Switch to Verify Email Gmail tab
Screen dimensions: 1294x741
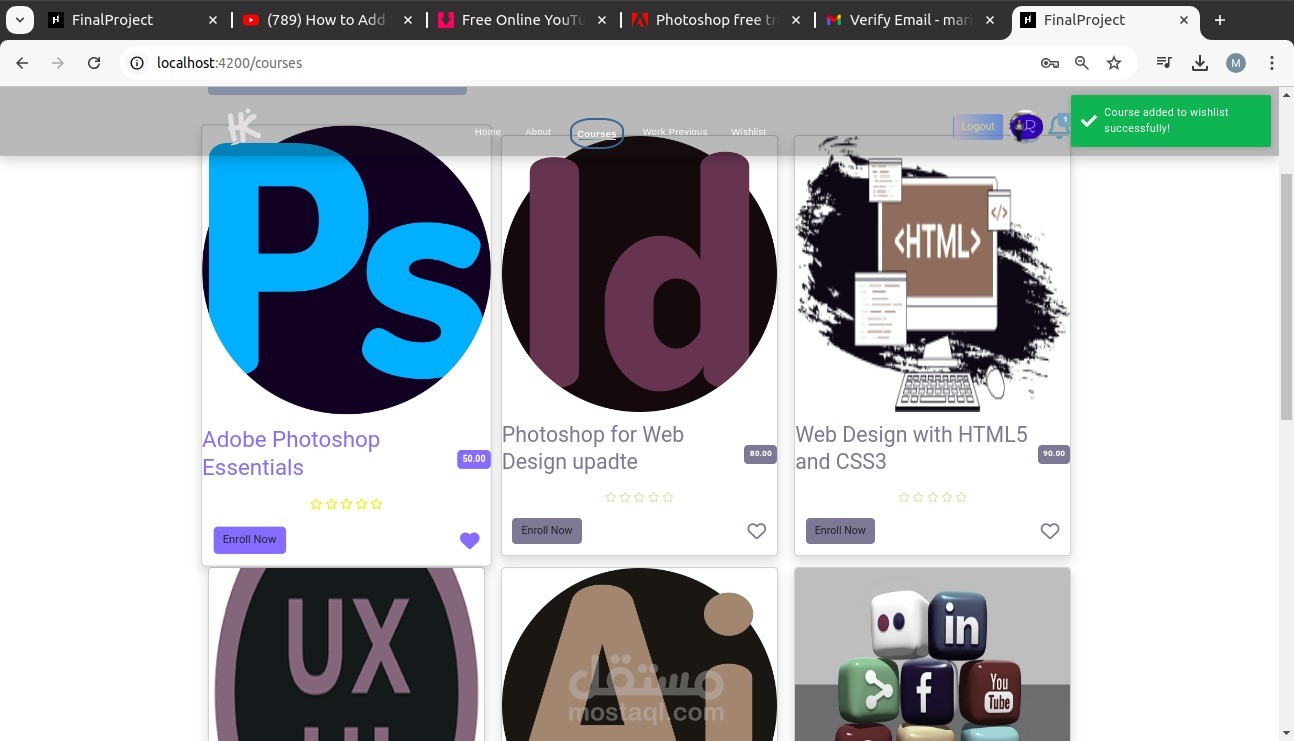(910, 20)
